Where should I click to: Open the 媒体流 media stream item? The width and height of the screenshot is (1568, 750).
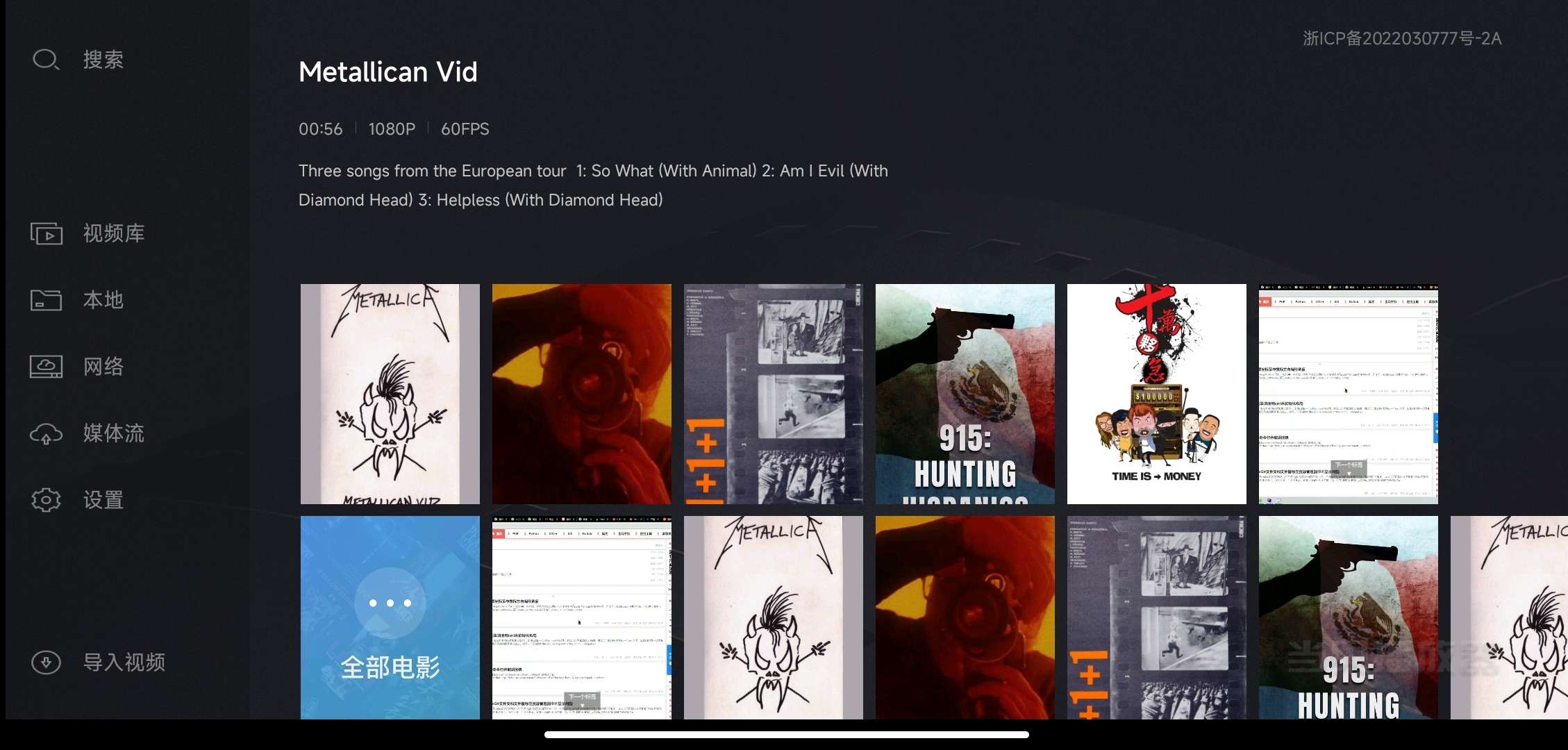tap(114, 433)
